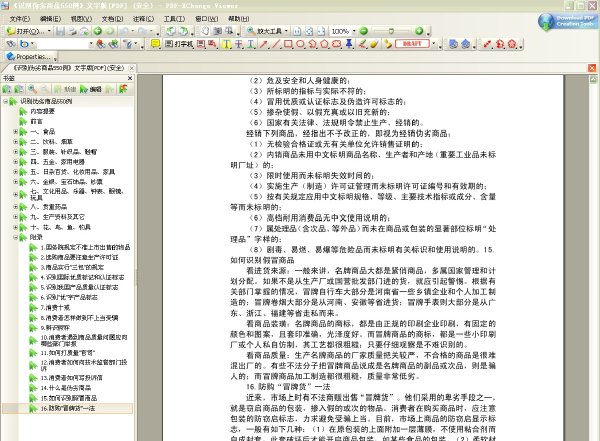This screenshot has height=441, width=600.
Task: Click the Print icon
Action: click(72, 31)
